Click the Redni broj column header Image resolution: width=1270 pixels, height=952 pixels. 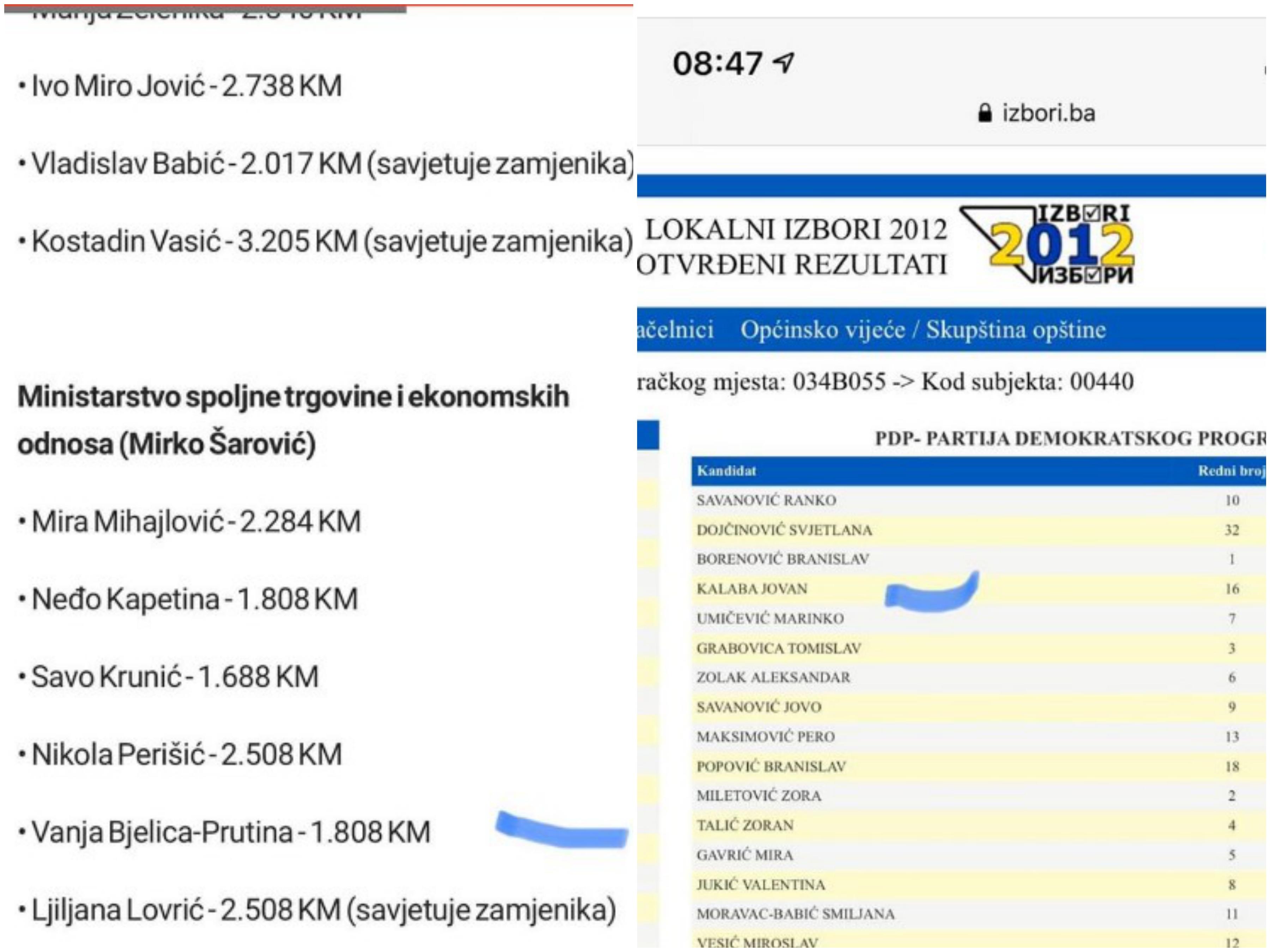tap(1232, 471)
